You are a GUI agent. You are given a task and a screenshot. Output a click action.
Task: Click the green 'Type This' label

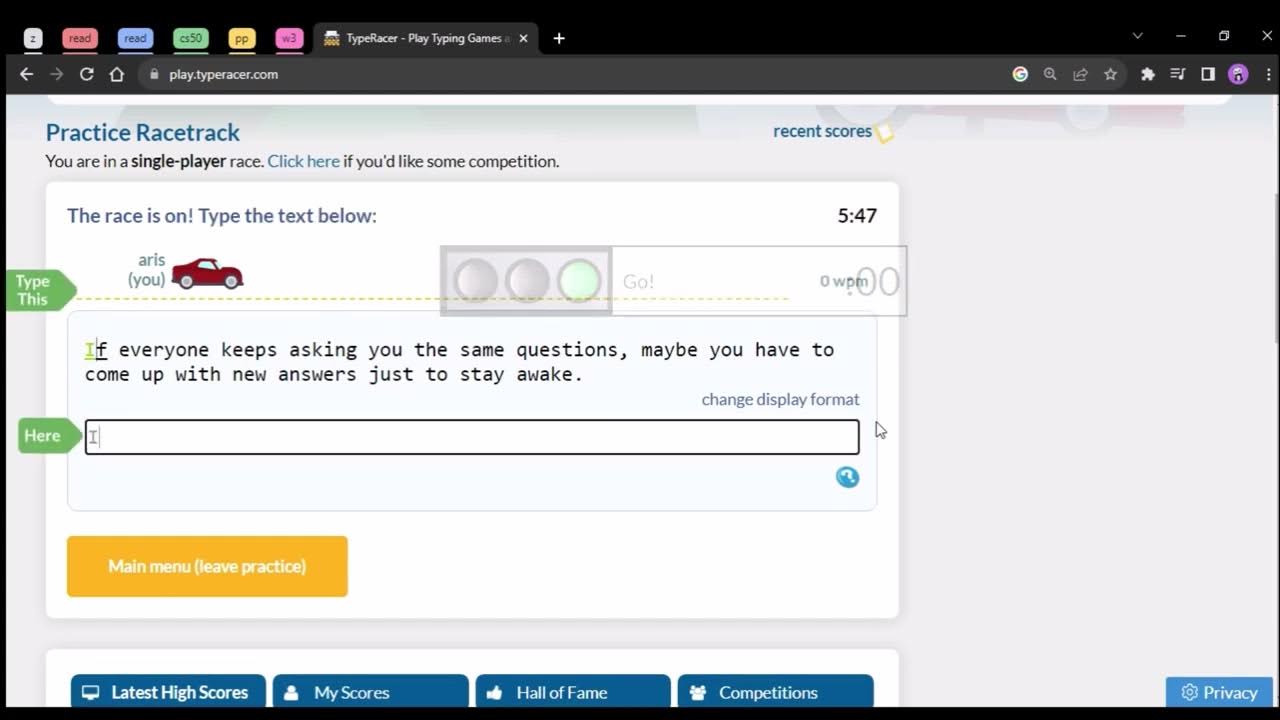coord(40,290)
